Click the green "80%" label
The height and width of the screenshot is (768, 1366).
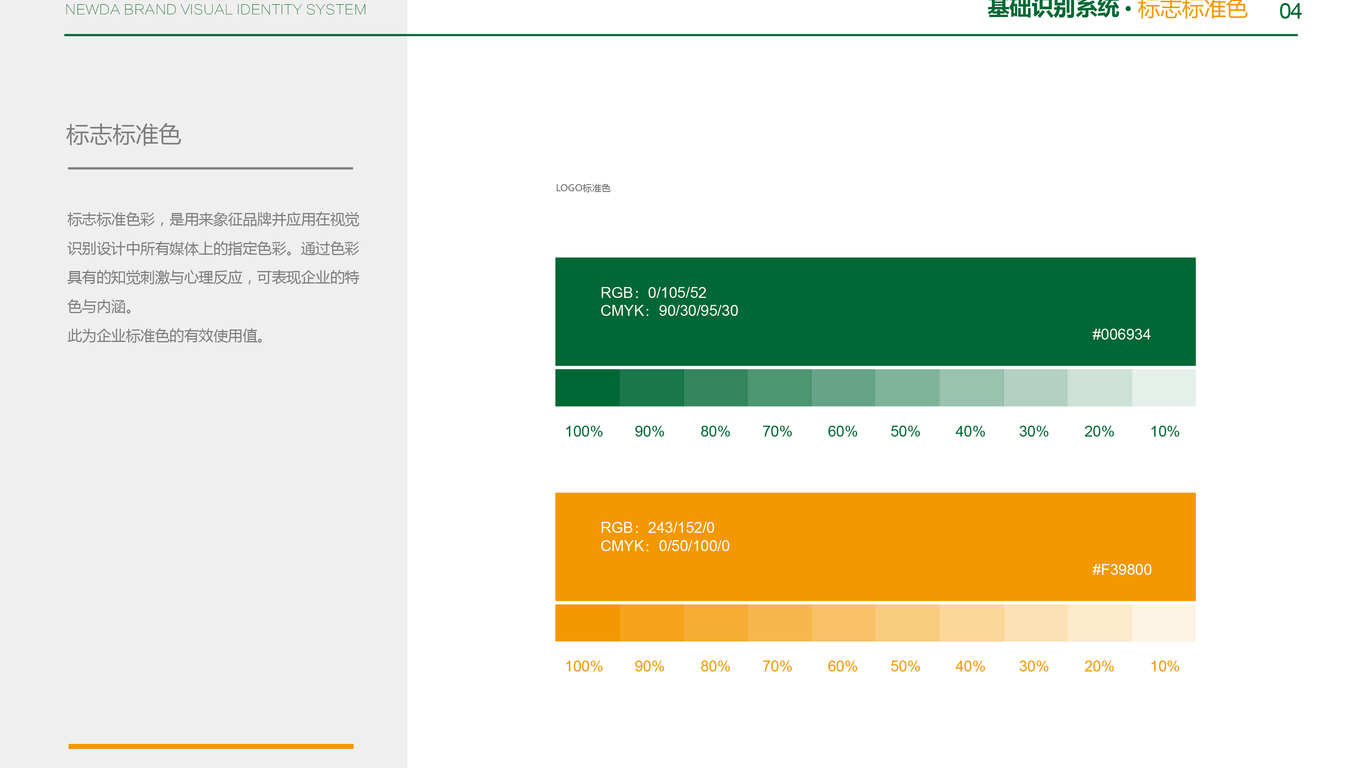(715, 432)
